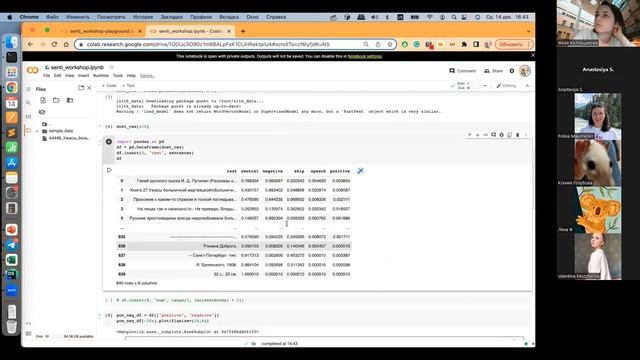640x360 pixels.
Task: Refresh folder icon in Files panel
Action: (56, 100)
